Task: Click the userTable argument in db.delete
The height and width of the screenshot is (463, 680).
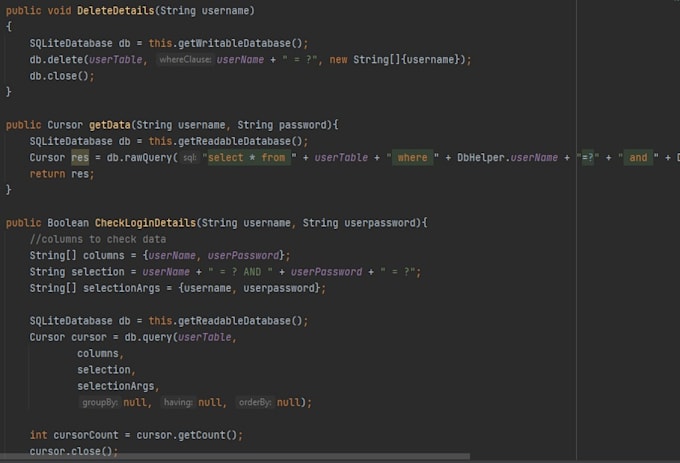Action: tap(115, 59)
